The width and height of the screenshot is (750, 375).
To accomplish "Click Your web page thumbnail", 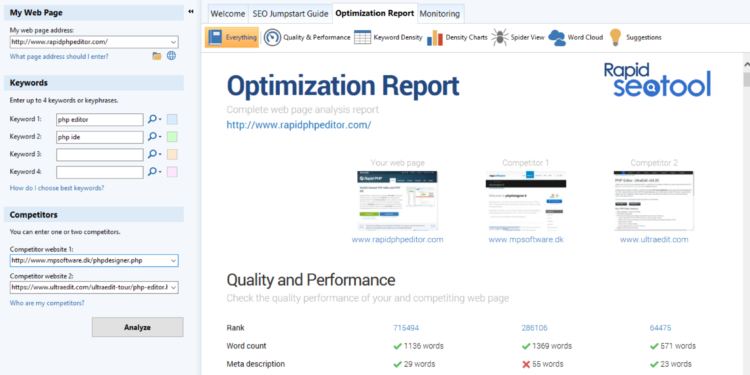I will coord(397,201).
